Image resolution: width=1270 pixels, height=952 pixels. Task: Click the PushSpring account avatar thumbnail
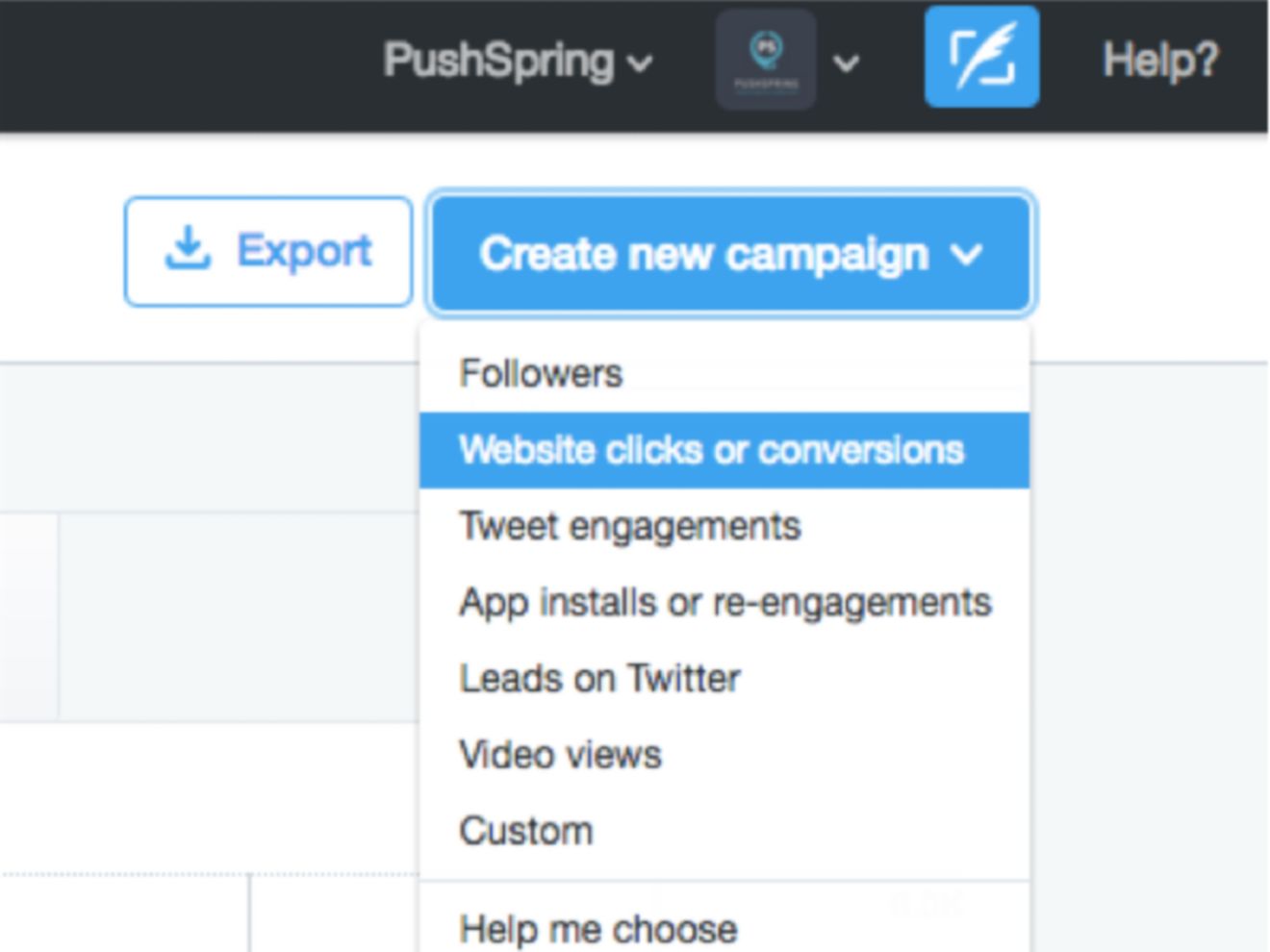pyautogui.click(x=766, y=60)
